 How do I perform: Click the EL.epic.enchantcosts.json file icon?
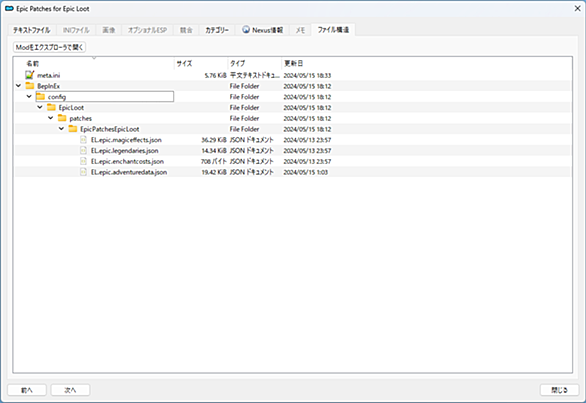click(84, 161)
